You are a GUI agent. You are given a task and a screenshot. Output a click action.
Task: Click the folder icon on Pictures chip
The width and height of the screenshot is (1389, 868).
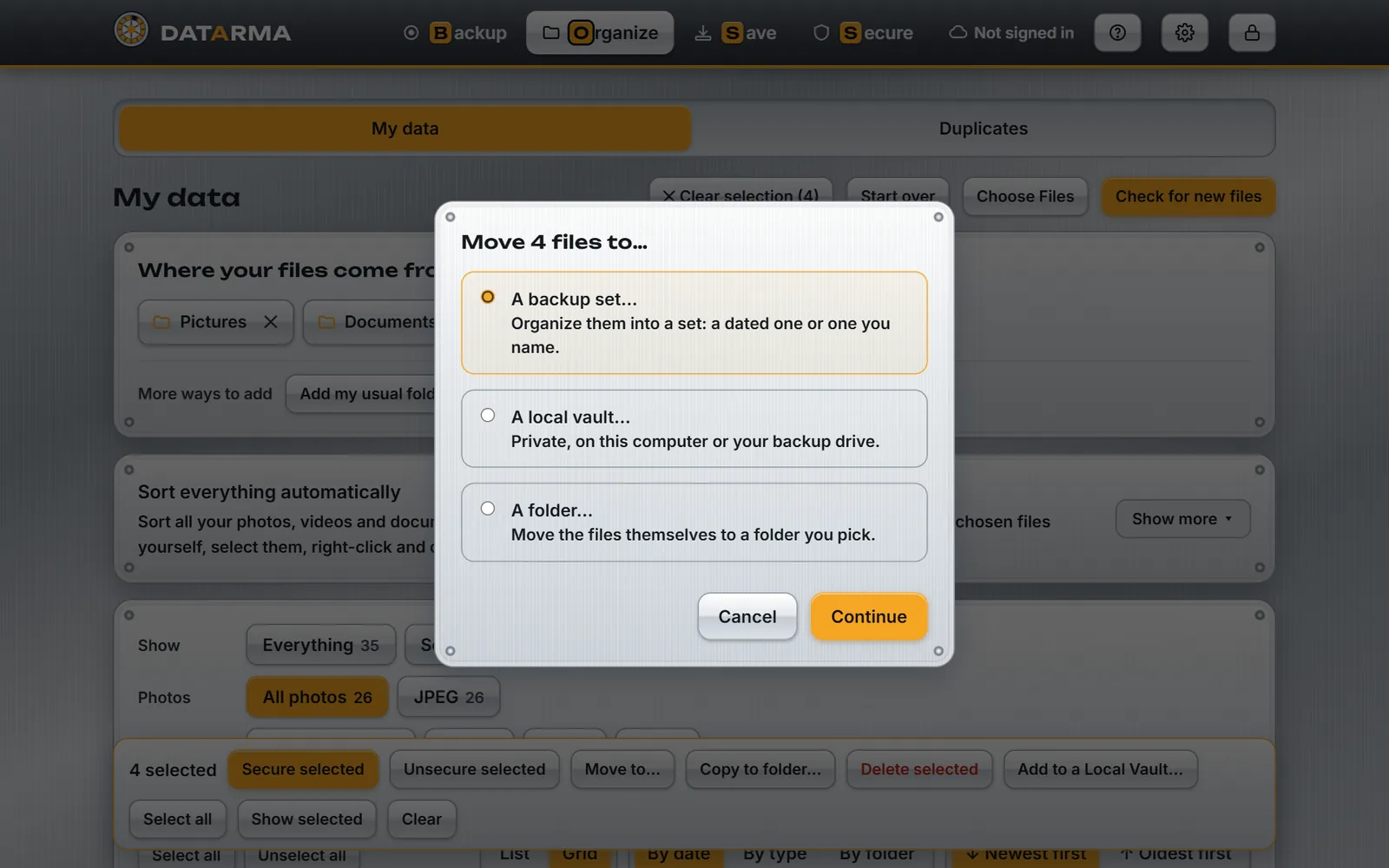click(x=161, y=322)
